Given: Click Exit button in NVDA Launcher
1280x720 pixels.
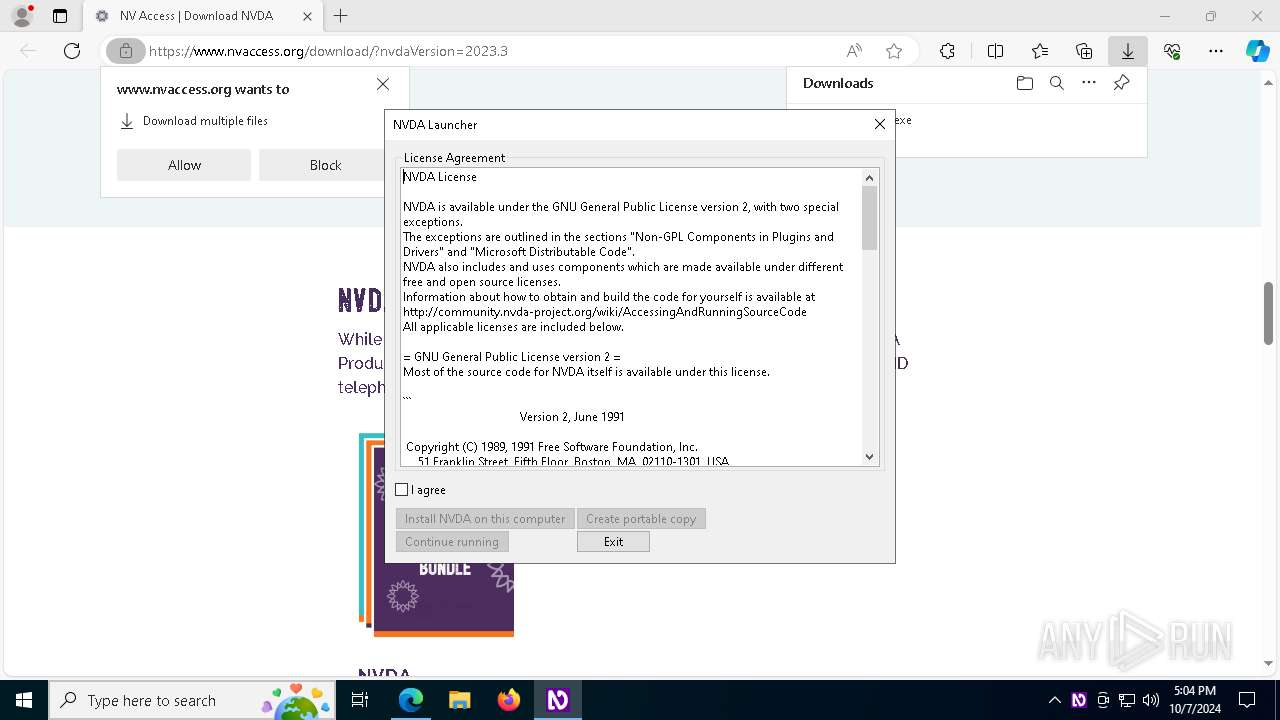Looking at the screenshot, I should point(613,542).
